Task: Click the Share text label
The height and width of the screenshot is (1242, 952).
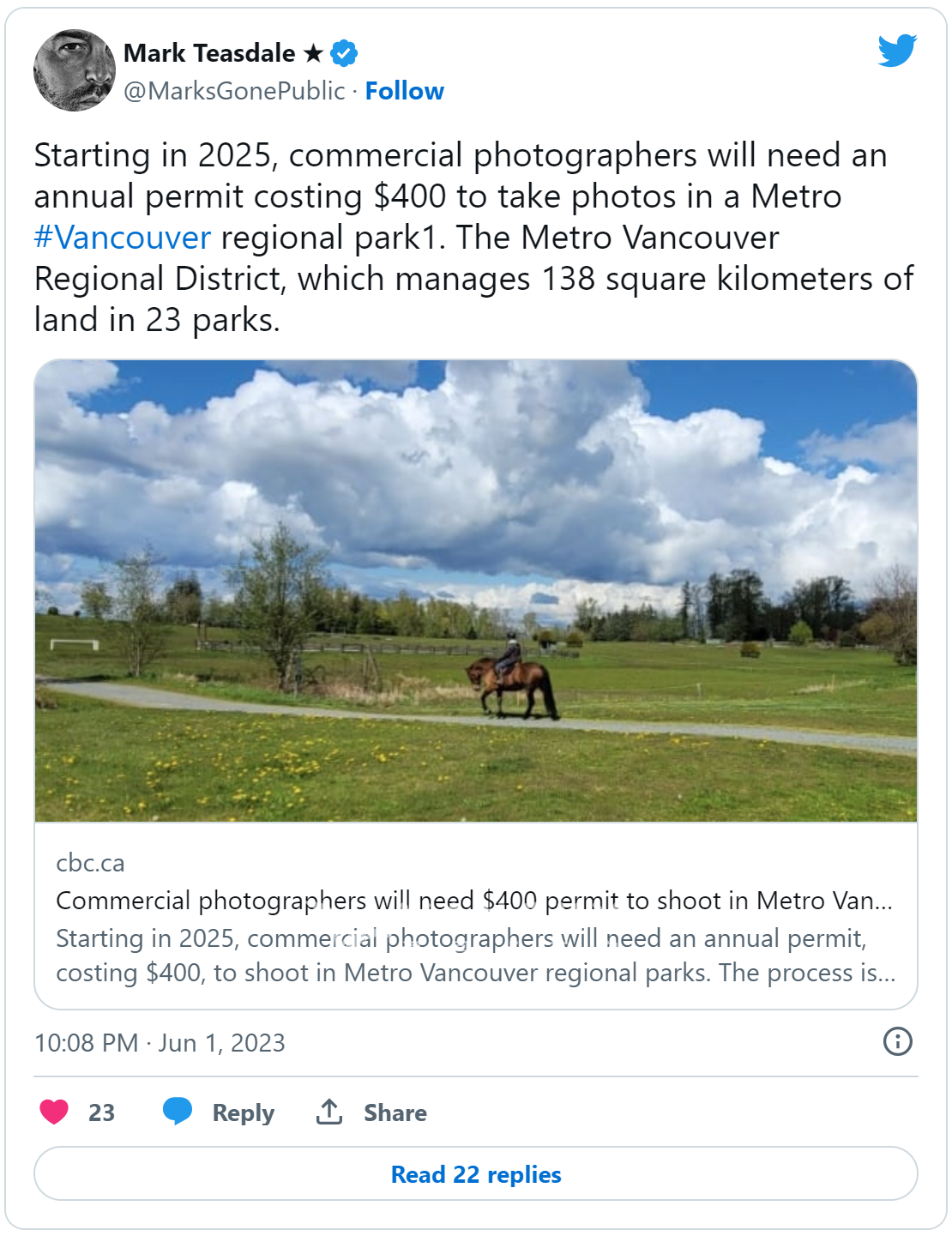Action: (395, 1112)
